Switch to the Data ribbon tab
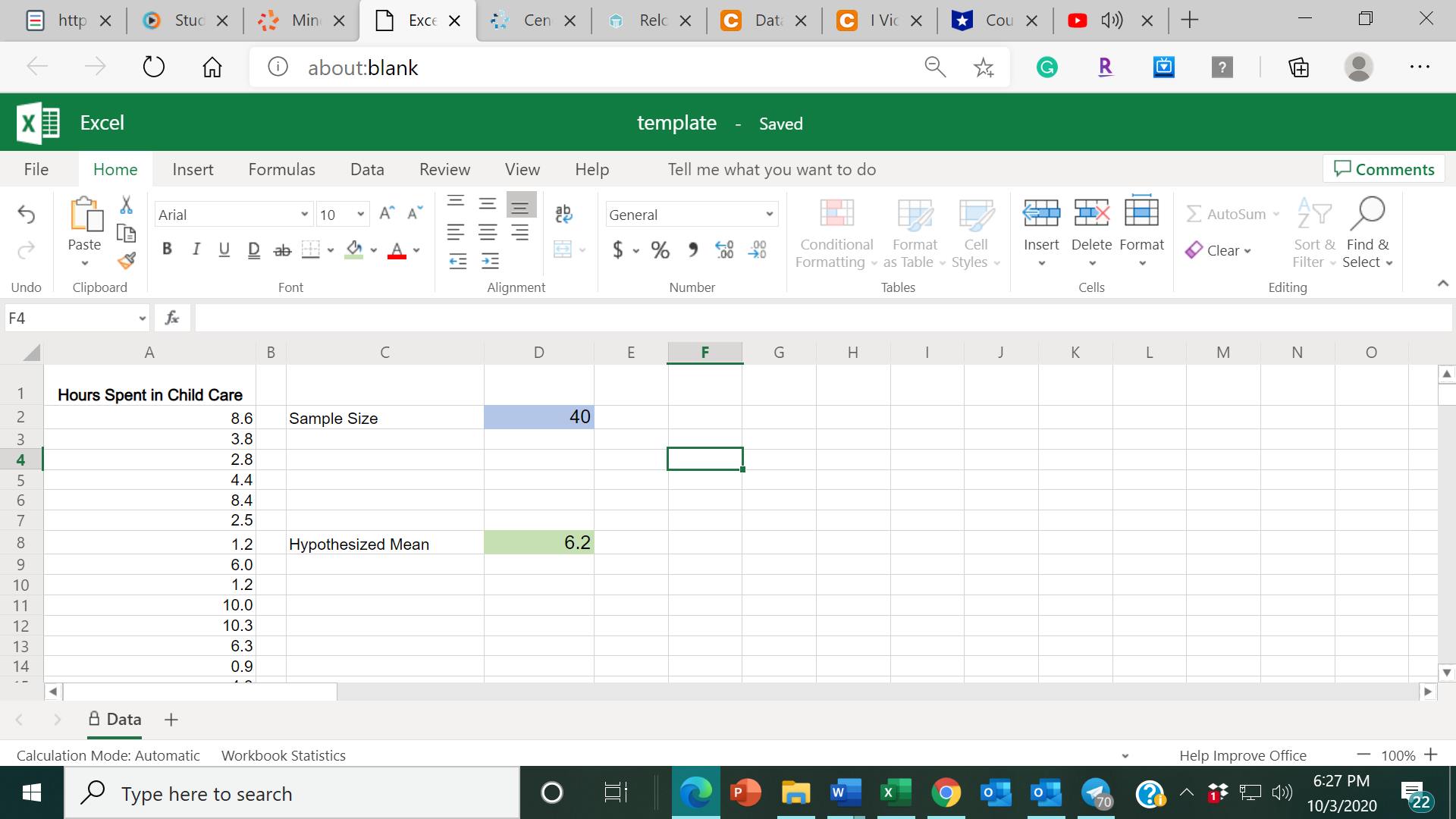 367,169
